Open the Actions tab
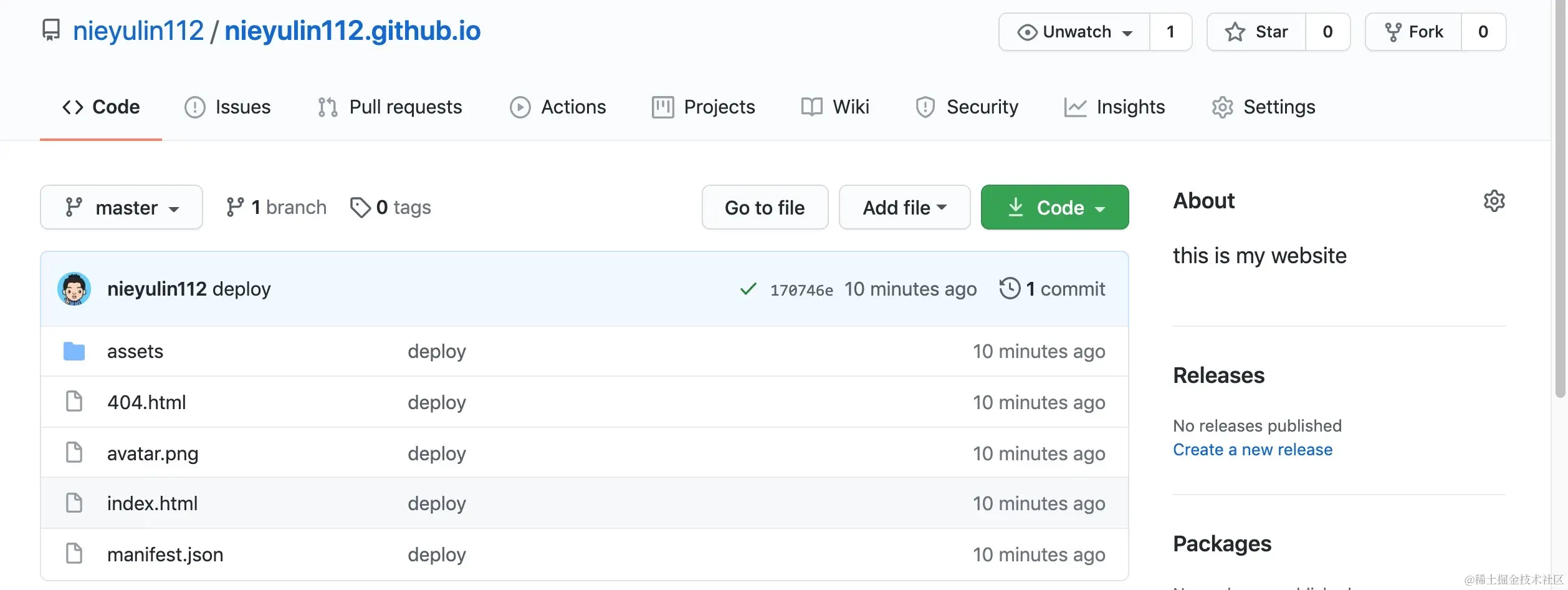The width and height of the screenshot is (1568, 590). (558, 107)
